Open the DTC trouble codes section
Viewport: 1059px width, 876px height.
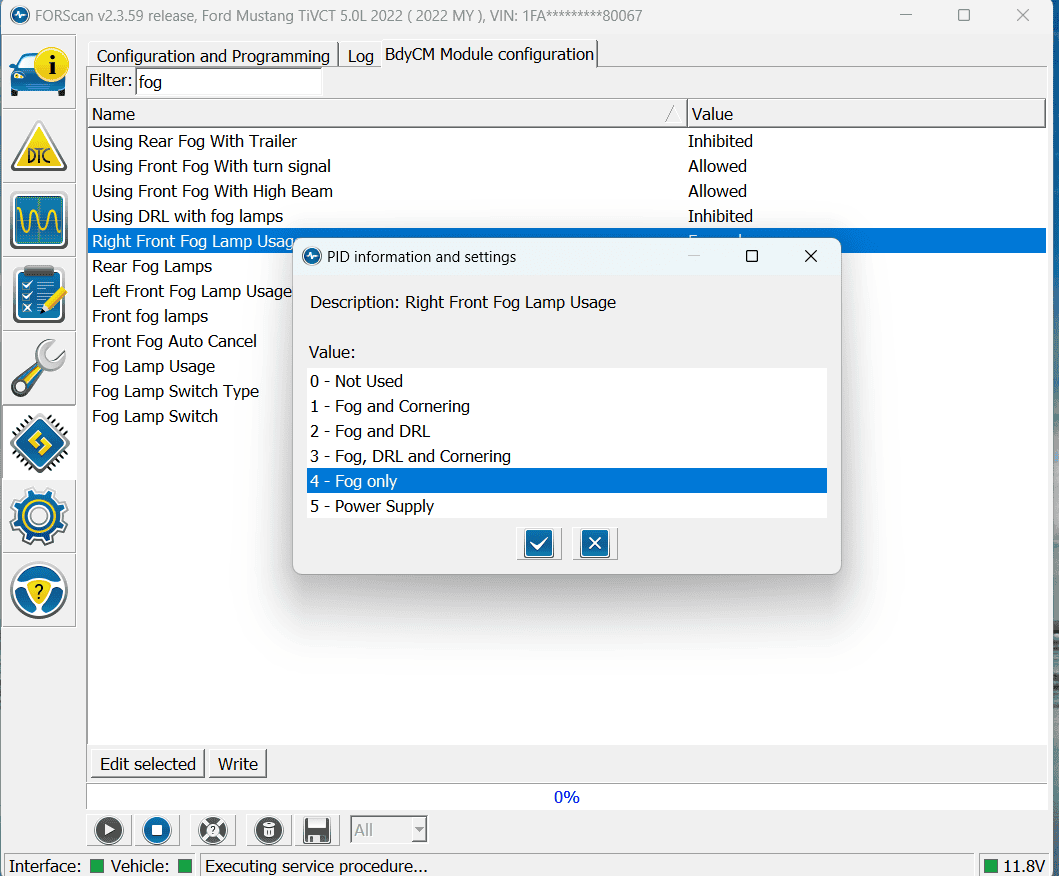pos(39,146)
